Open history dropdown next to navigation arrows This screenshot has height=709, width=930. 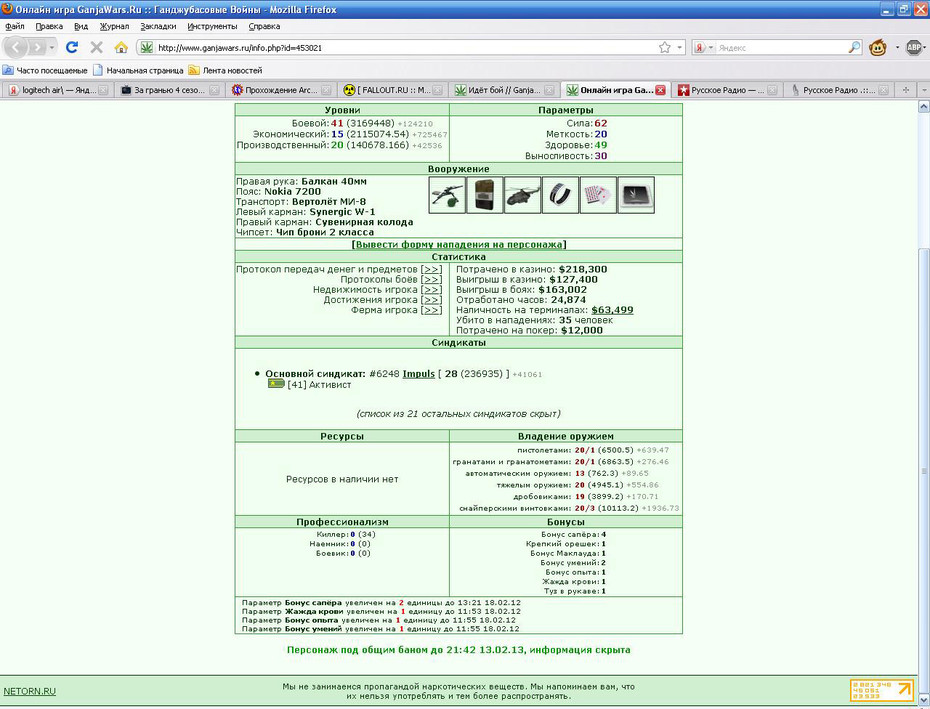[x=52, y=47]
